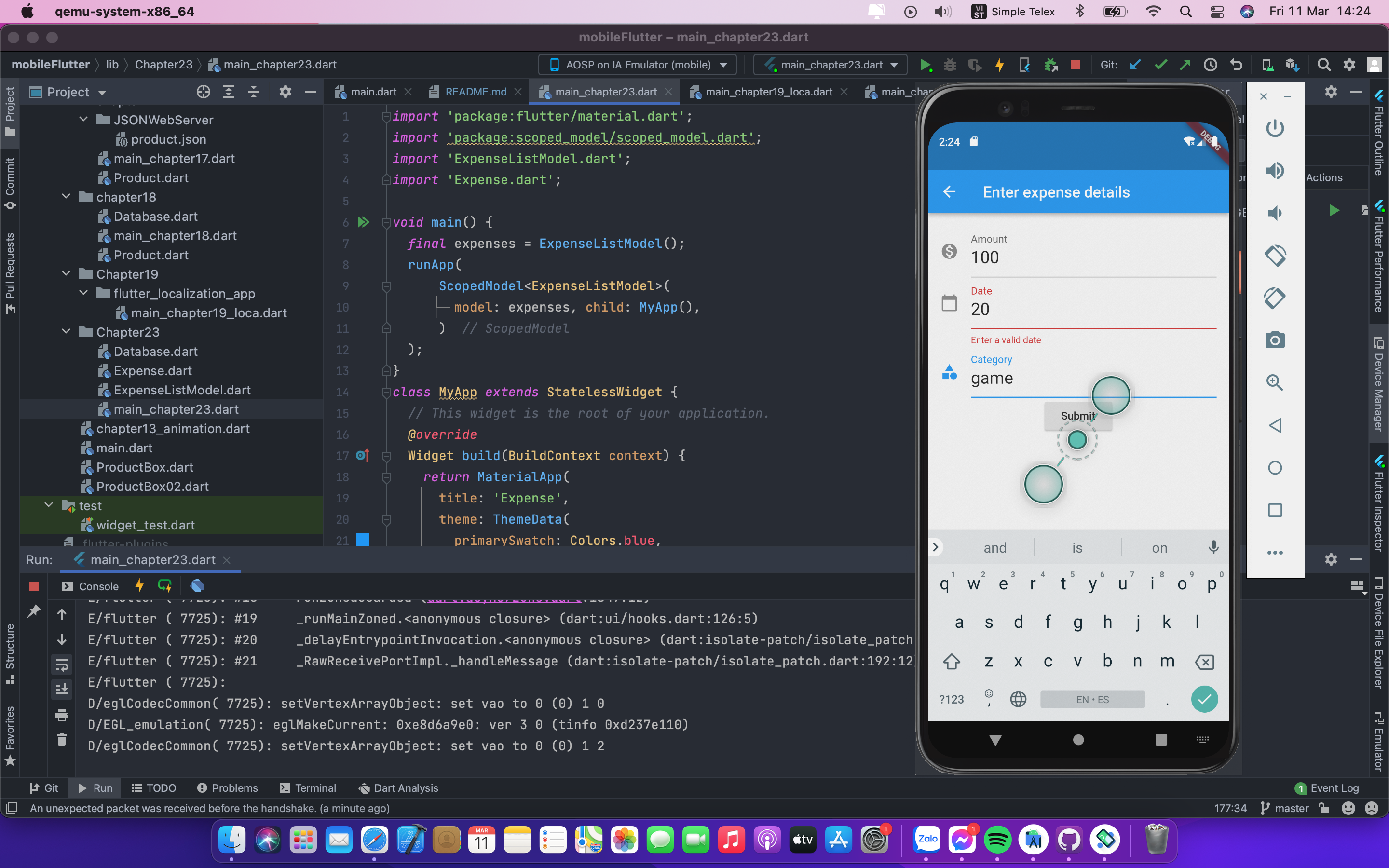Click Git update project arrow icon
1389x868 pixels.
tap(1135, 65)
